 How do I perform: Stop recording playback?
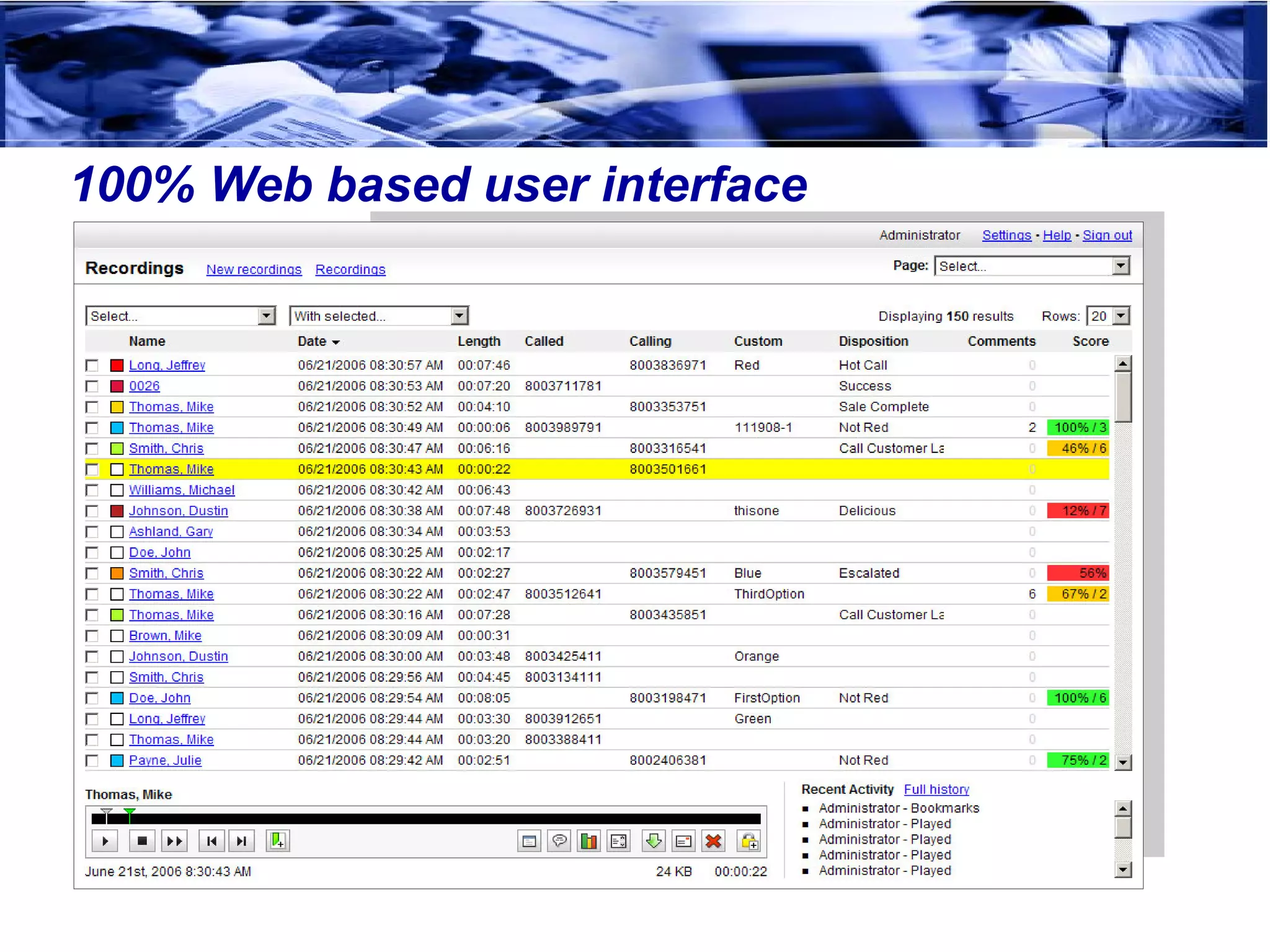click(142, 841)
